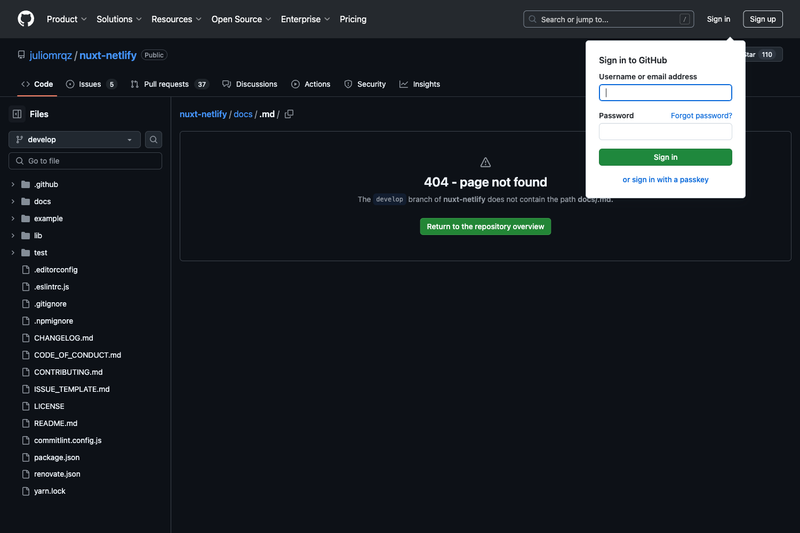
Task: Open the Issues tab
Action: [x=91, y=84]
